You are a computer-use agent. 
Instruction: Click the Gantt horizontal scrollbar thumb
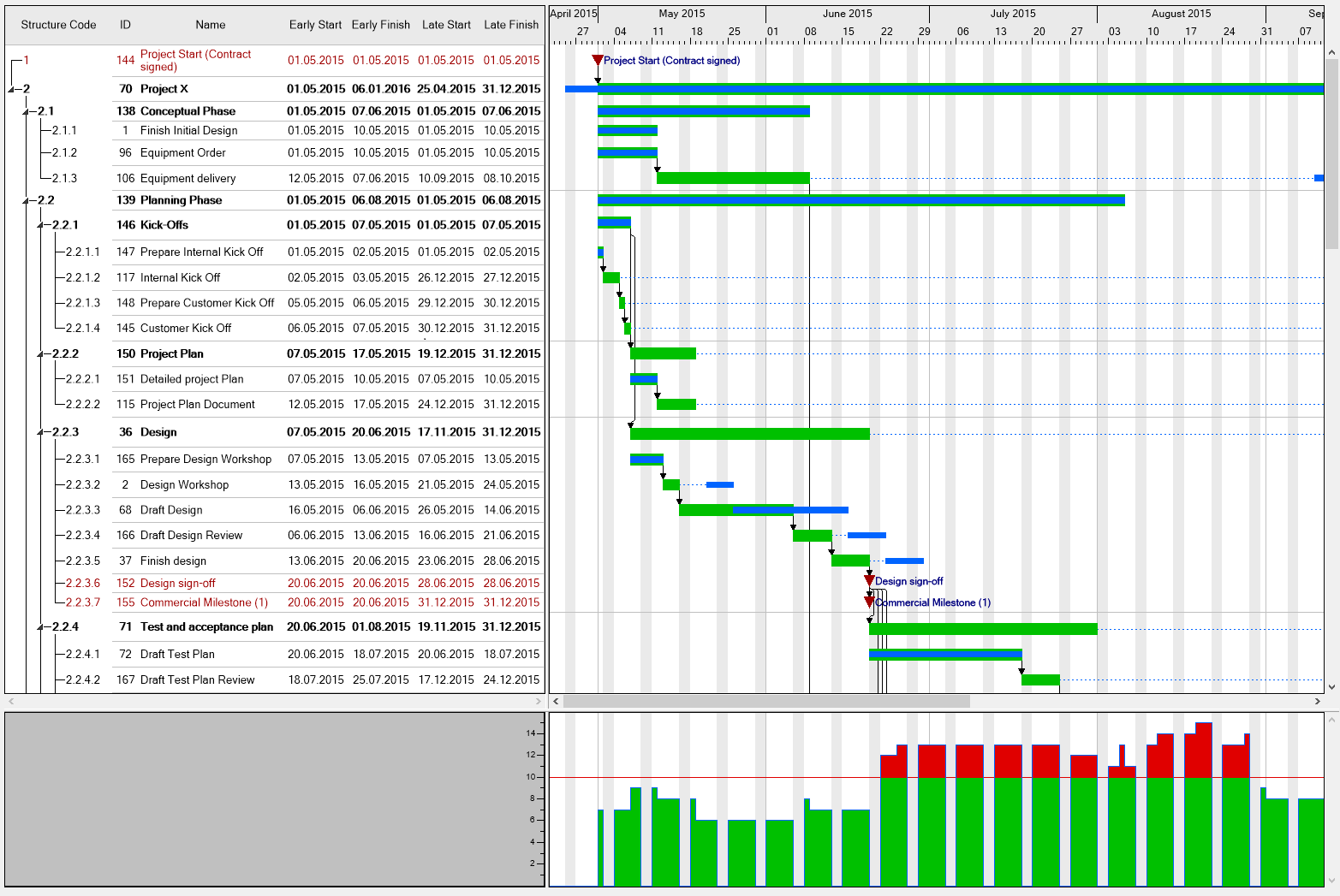pos(766,701)
